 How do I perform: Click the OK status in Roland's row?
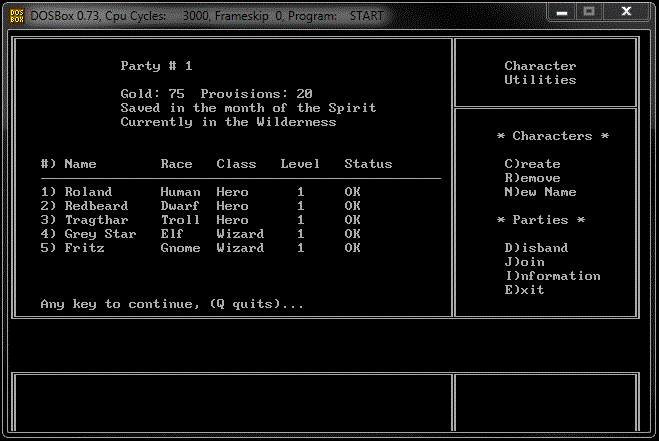pyautogui.click(x=352, y=192)
